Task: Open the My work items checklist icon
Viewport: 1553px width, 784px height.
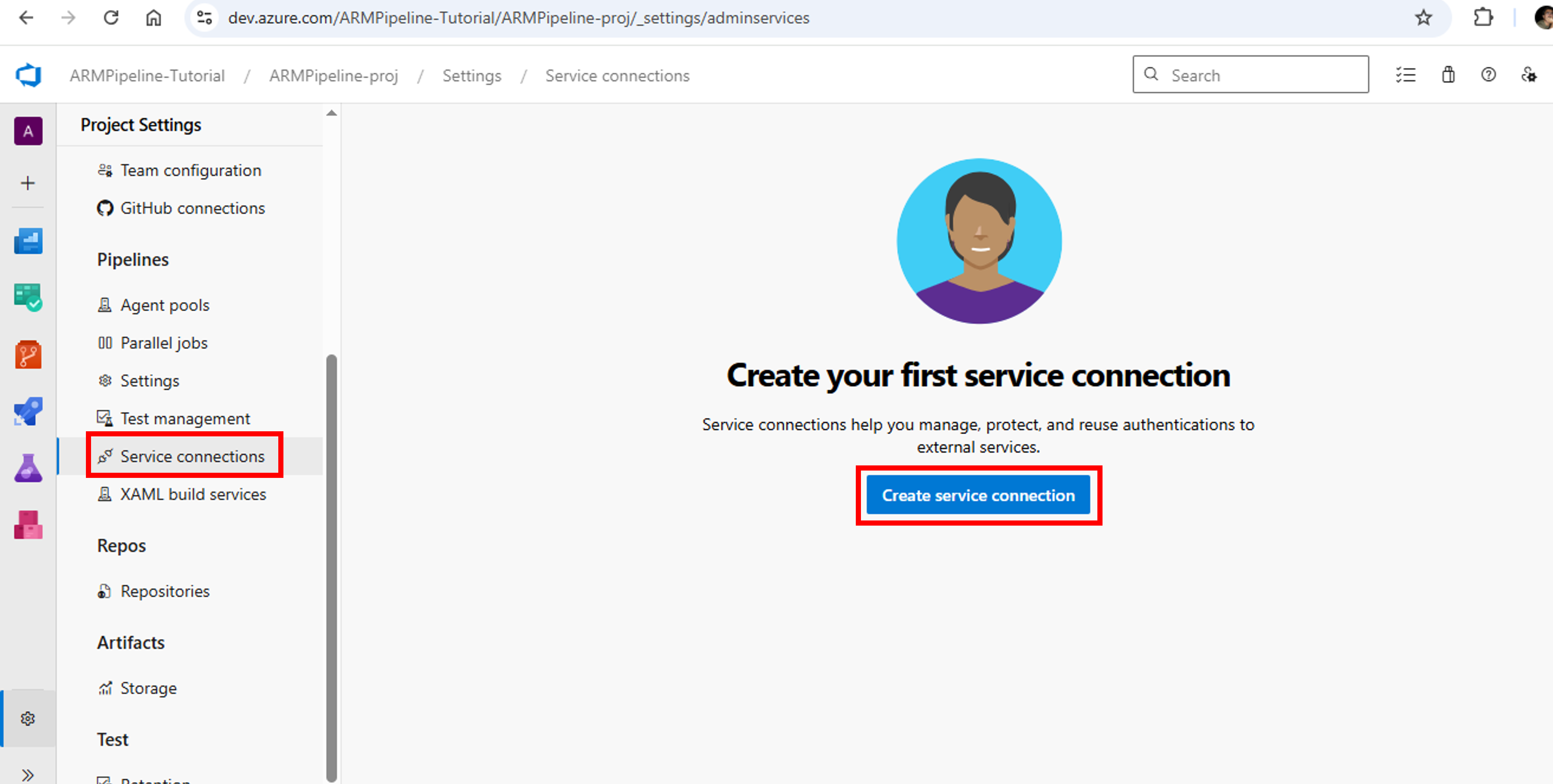Action: (x=1406, y=75)
